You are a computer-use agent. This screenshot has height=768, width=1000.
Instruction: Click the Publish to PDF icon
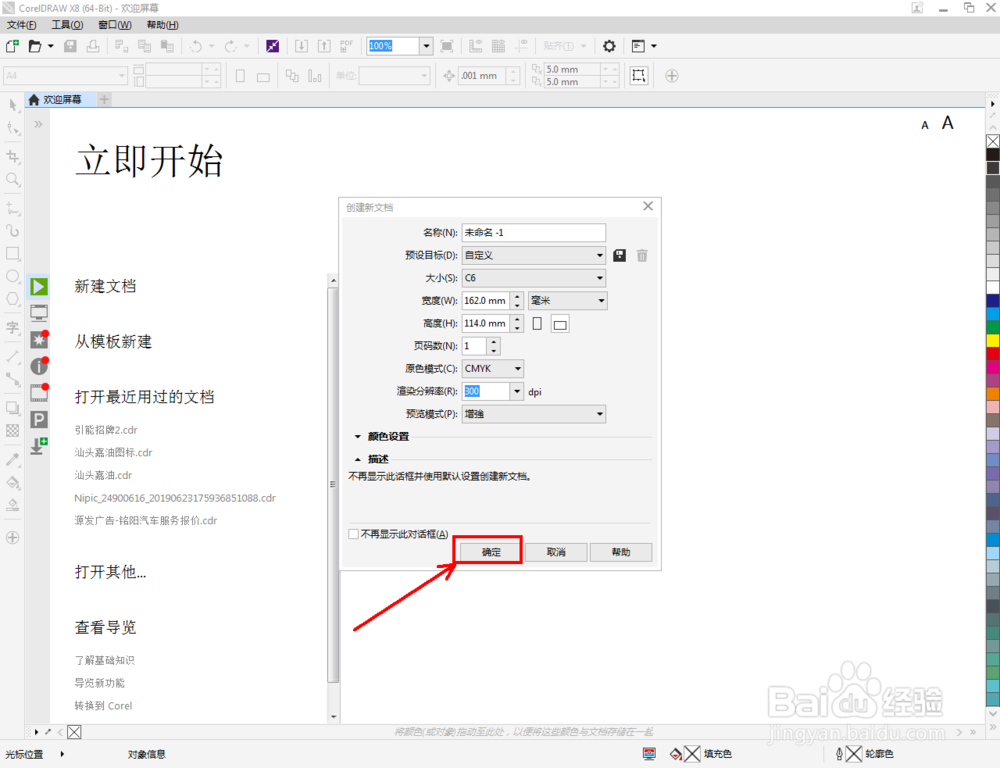346,46
